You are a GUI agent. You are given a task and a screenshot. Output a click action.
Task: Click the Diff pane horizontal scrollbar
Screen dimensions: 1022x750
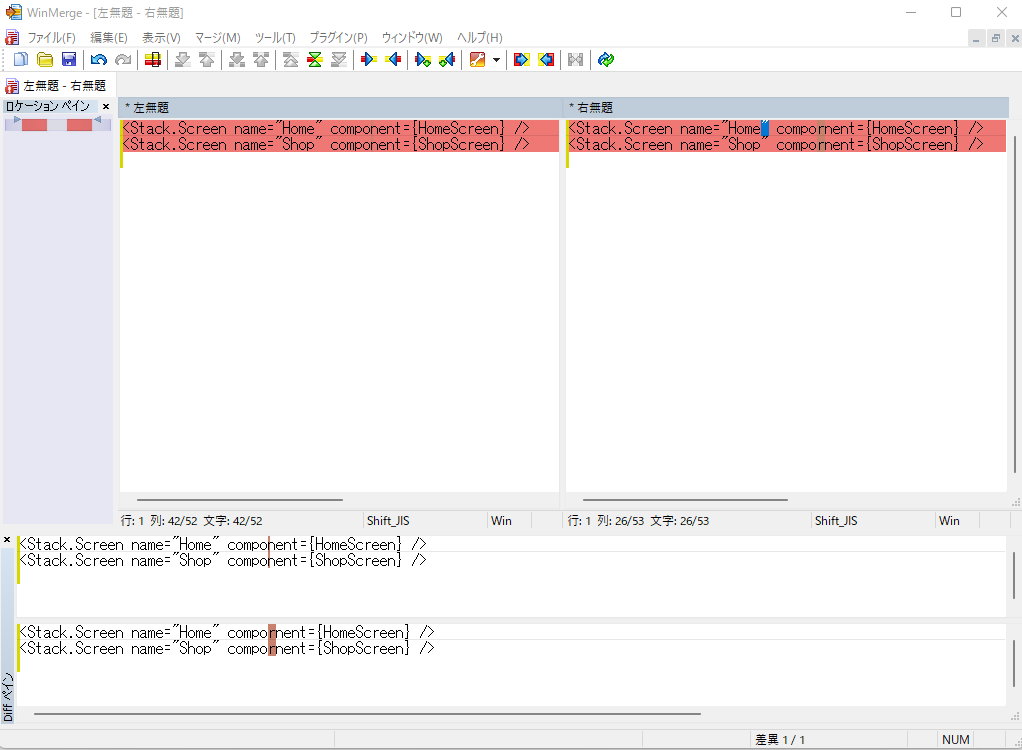(367, 714)
